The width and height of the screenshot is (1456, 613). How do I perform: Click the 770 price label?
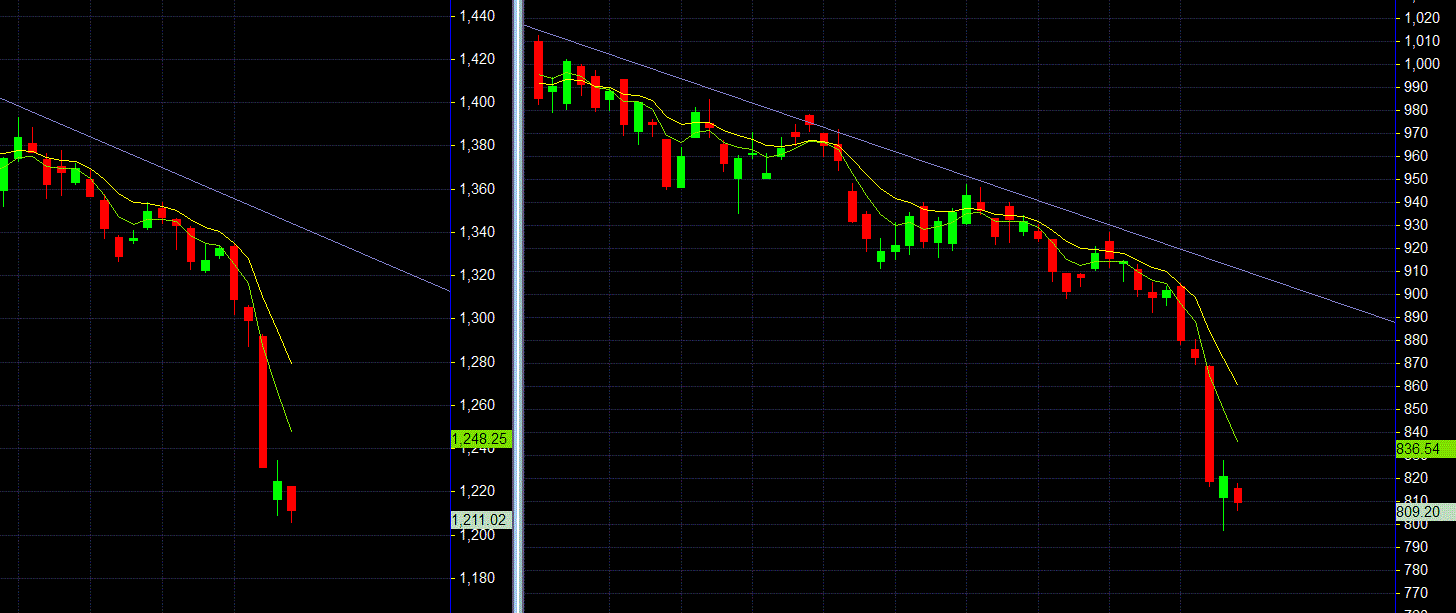[x=1418, y=593]
